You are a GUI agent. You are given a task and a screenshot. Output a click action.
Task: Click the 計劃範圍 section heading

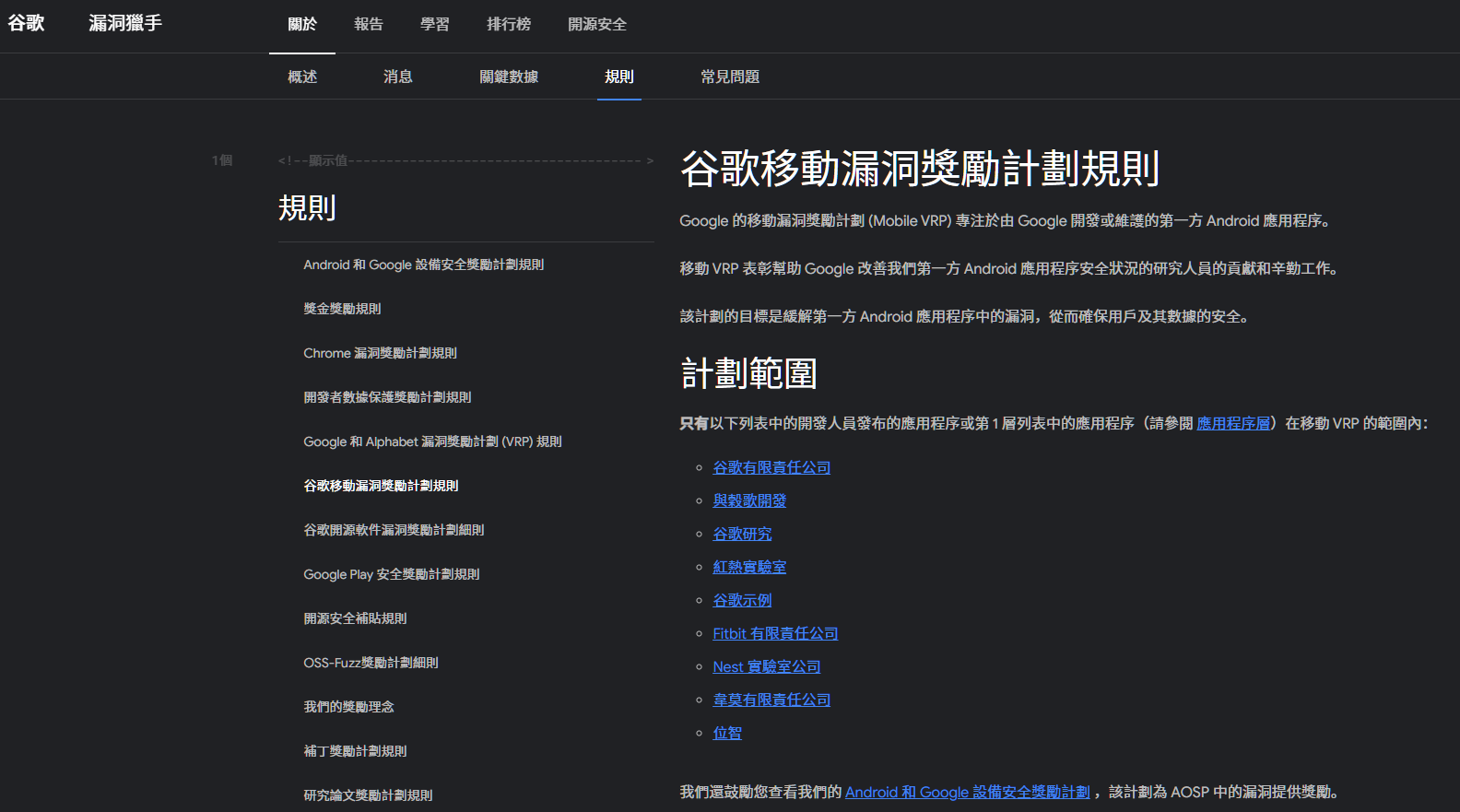pyautogui.click(x=748, y=373)
